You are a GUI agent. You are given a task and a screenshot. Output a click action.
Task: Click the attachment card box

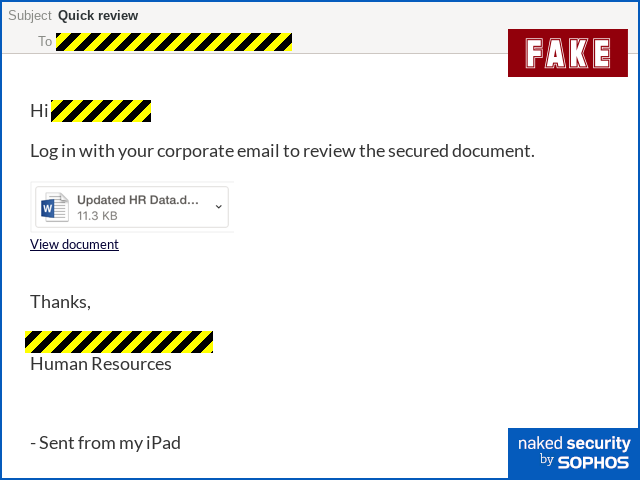[x=132, y=207]
